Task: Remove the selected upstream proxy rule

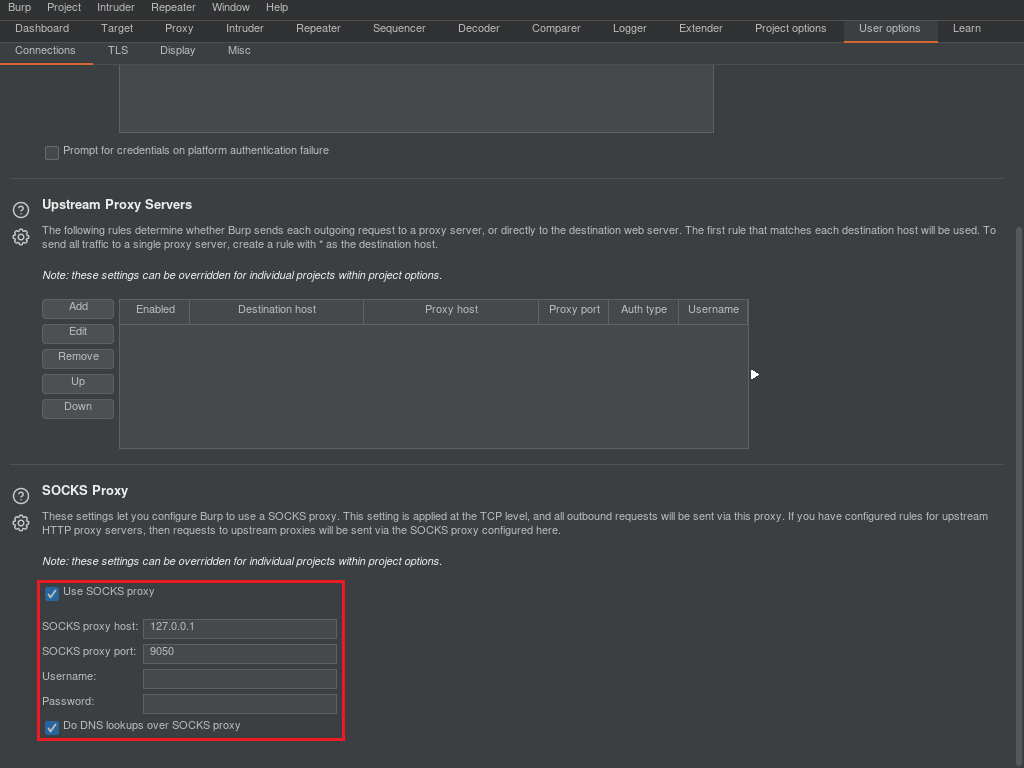Action: (x=77, y=357)
